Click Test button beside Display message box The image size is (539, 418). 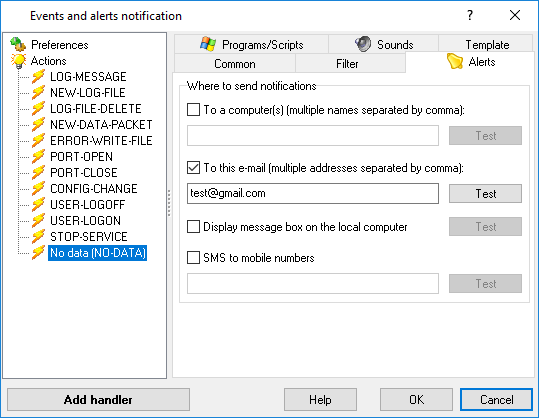(x=485, y=227)
